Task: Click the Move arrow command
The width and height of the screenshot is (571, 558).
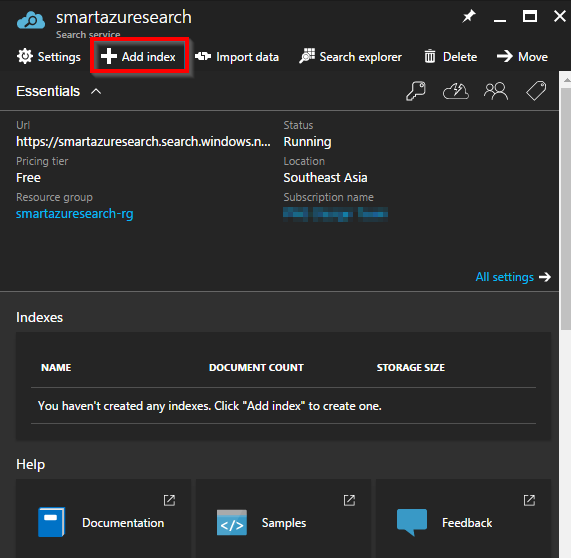Action: [x=523, y=57]
